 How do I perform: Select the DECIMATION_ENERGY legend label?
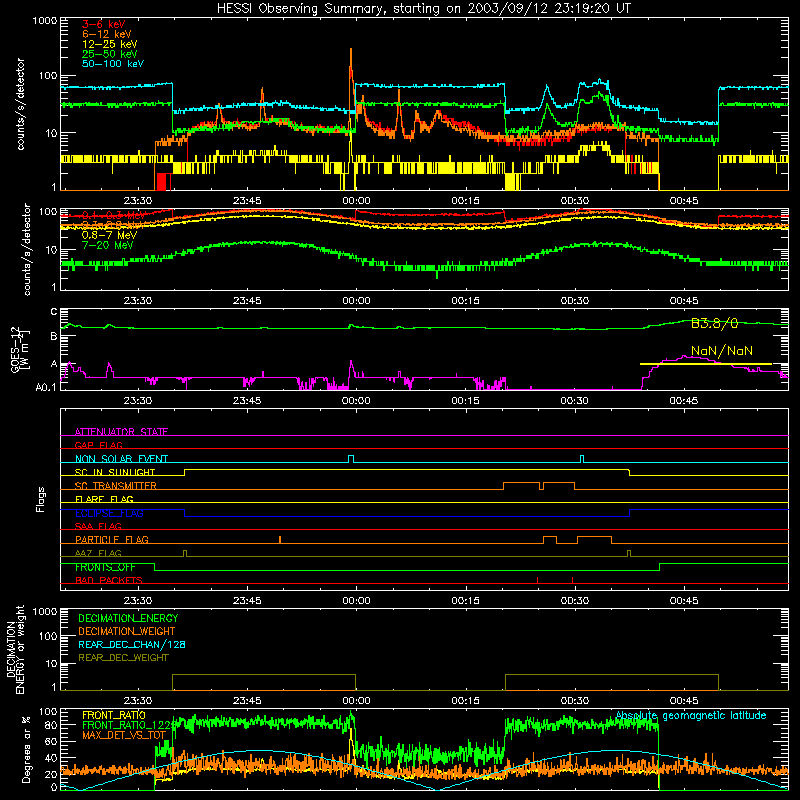point(128,618)
